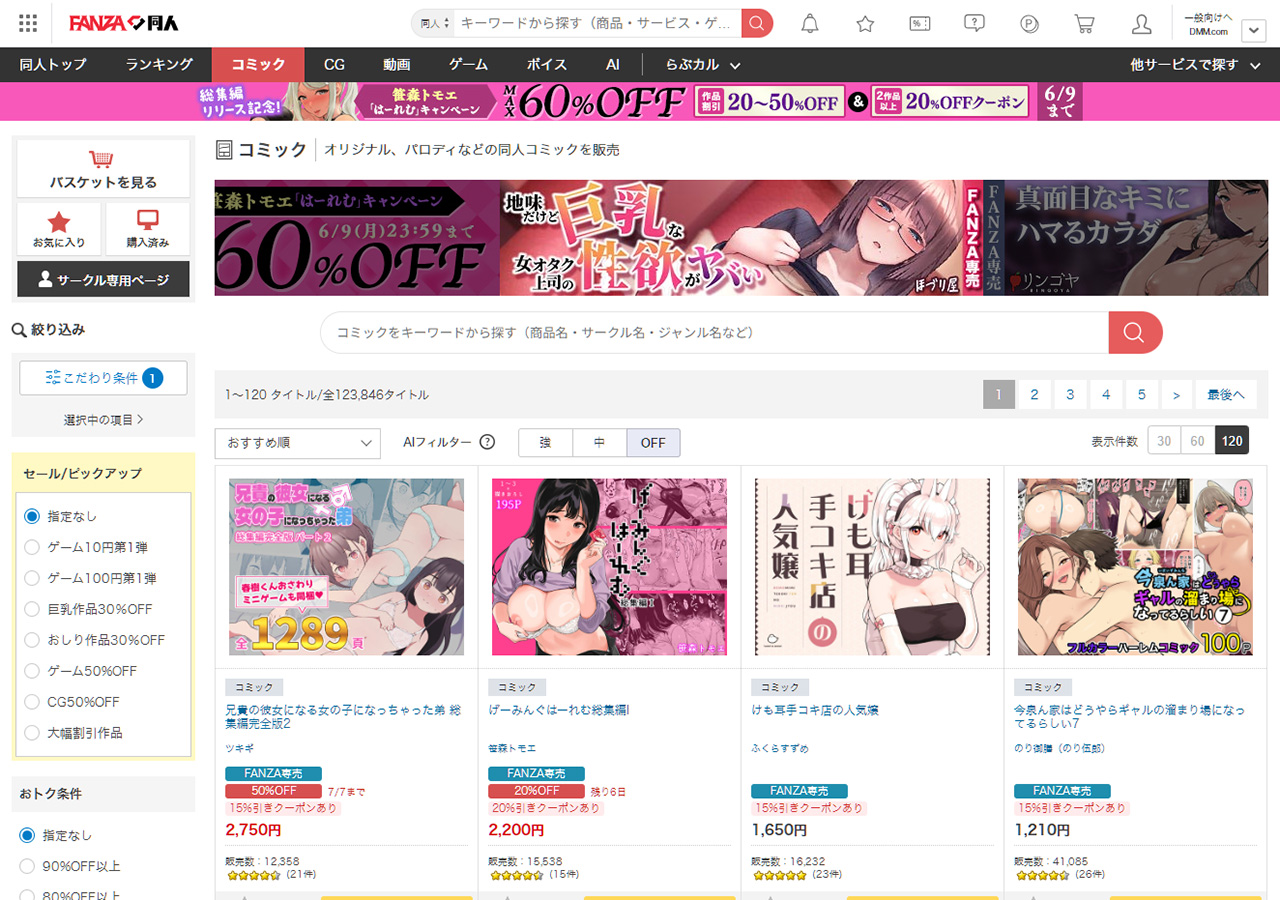The image size is (1280, 900).
Task: Click the comic keyword search field
Action: pos(714,333)
